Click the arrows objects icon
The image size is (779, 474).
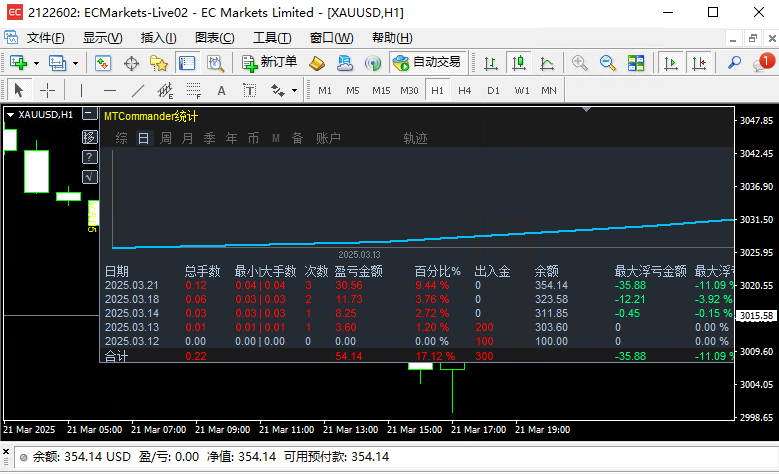277,90
